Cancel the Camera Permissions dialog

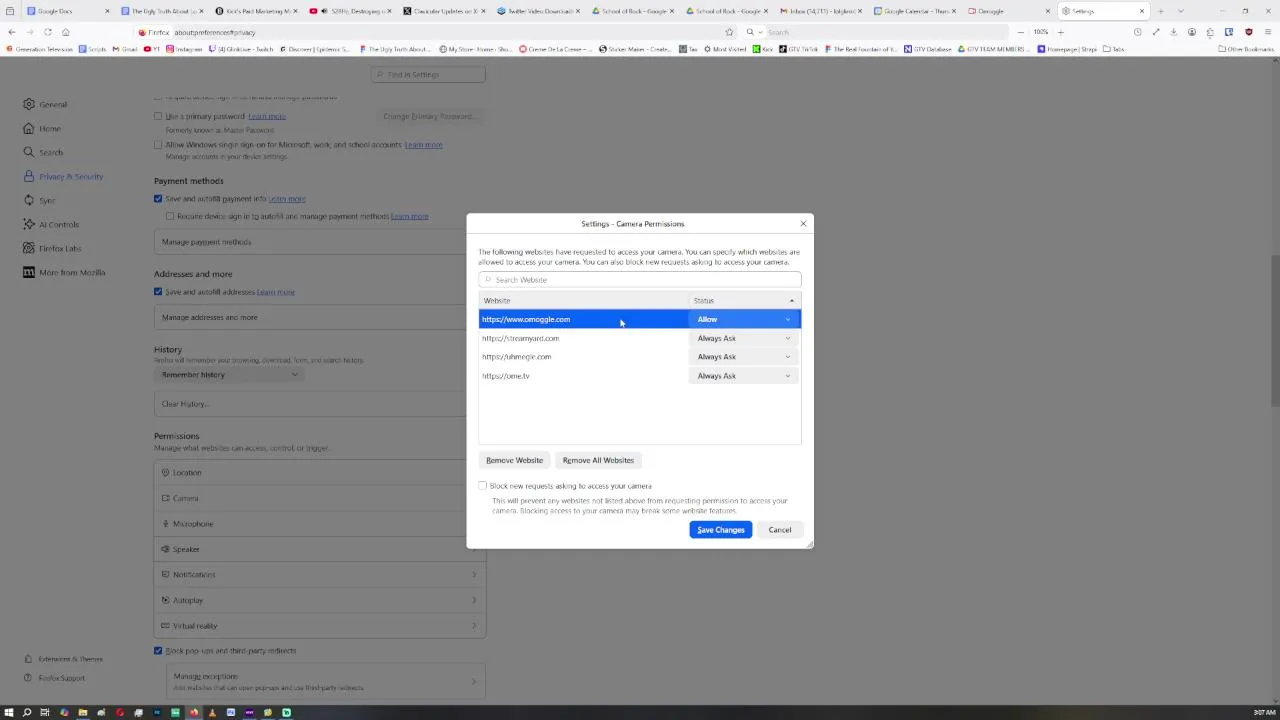click(x=779, y=530)
